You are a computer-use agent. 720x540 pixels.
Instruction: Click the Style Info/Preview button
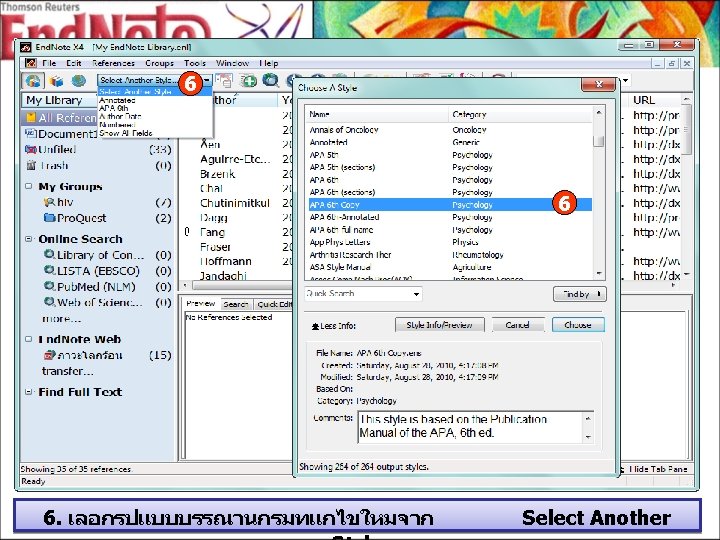tap(439, 325)
